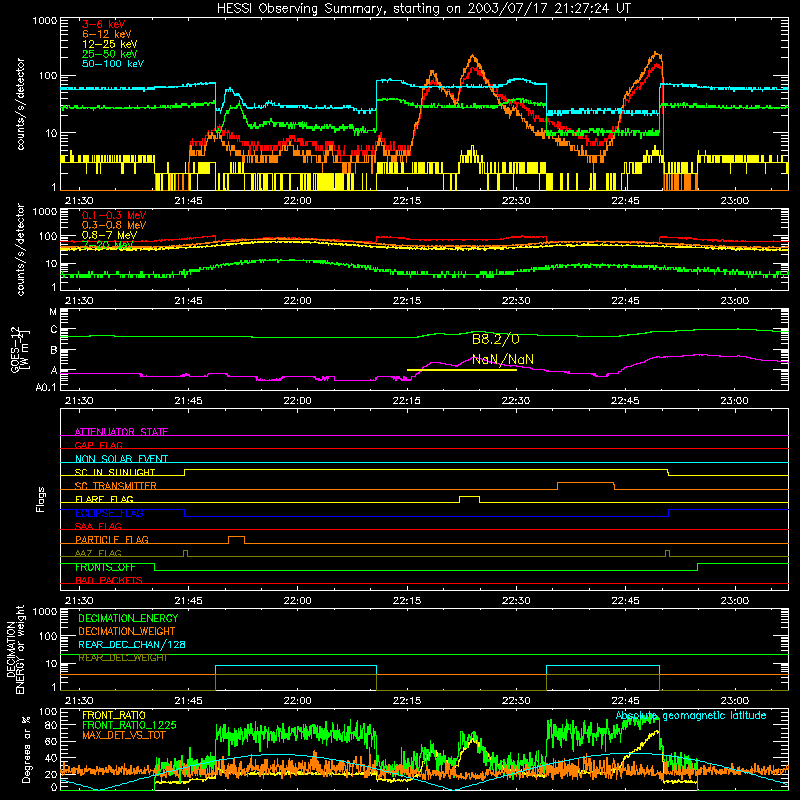The image size is (800, 800).
Task: Click the 'SC_TRANSMITTER' flag label
Action: (115, 486)
